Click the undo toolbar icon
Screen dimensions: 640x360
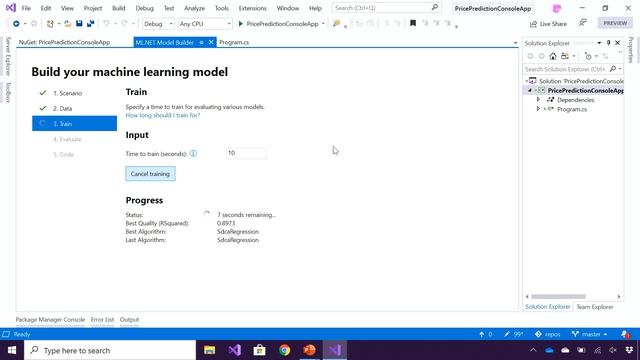coord(106,24)
